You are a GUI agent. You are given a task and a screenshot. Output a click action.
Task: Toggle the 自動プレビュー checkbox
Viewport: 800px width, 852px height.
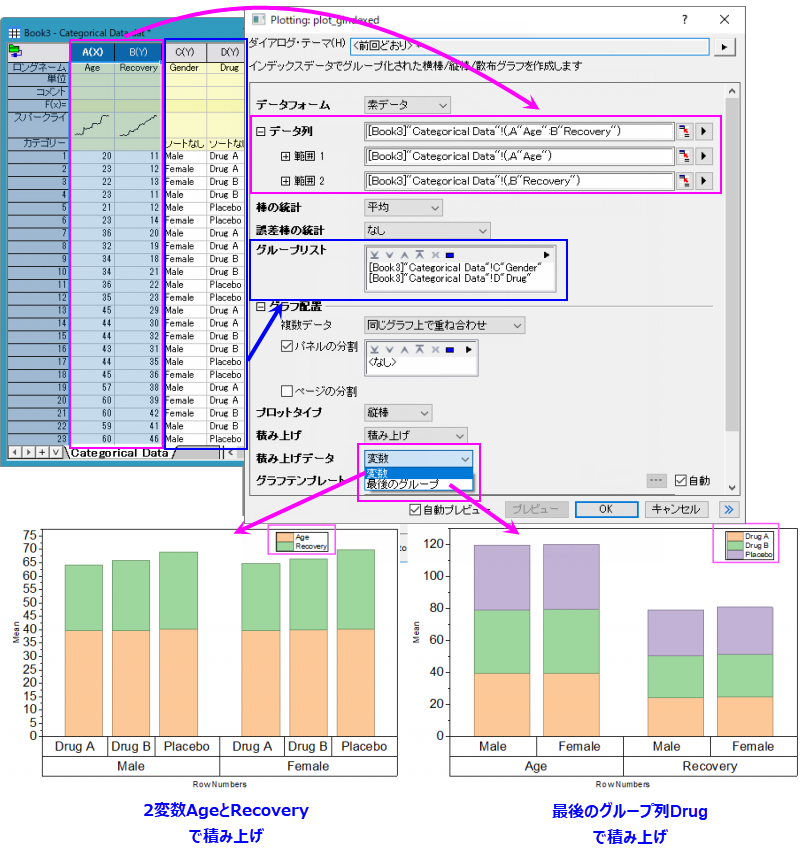click(415, 510)
